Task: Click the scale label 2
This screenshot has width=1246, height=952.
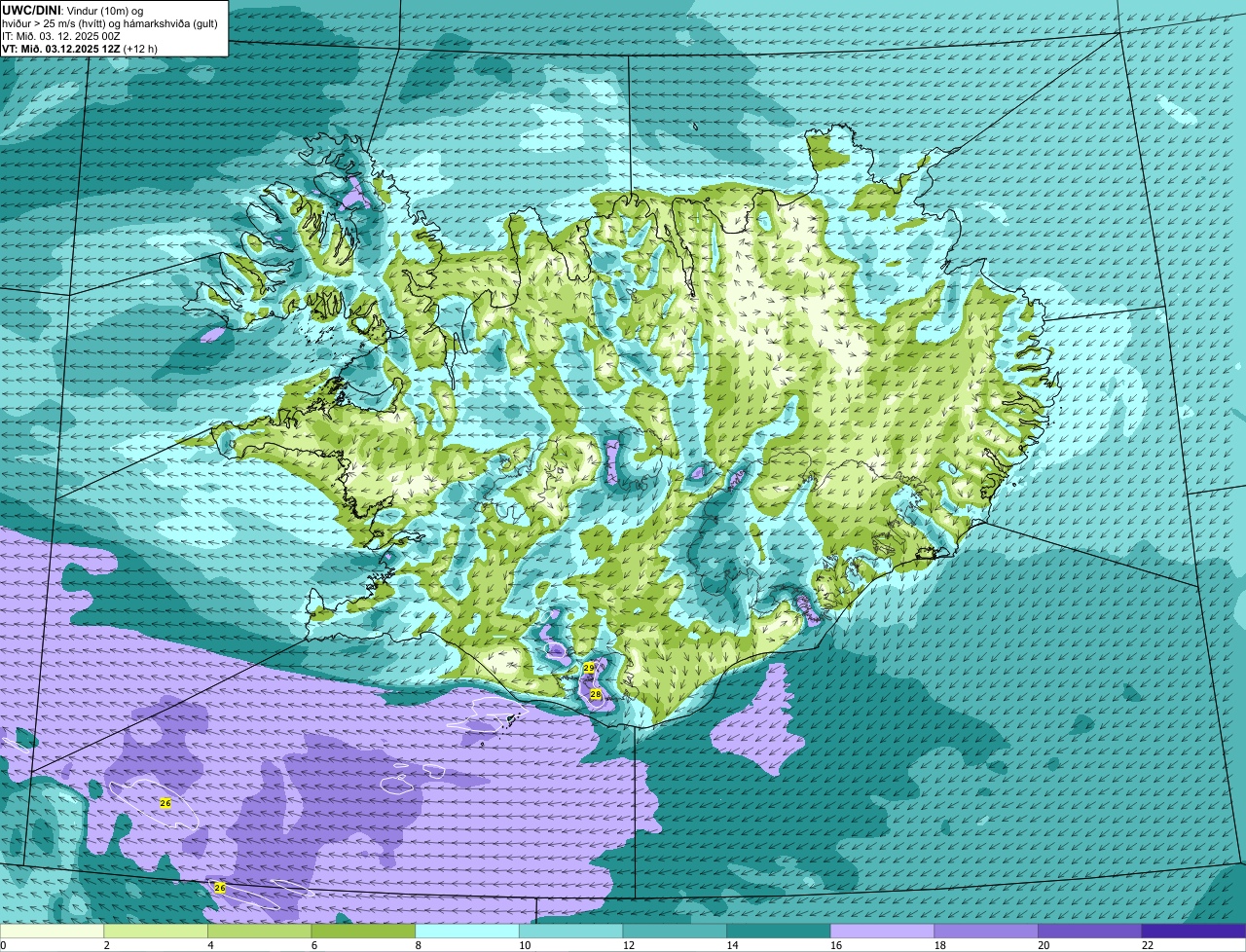Action: point(106,945)
